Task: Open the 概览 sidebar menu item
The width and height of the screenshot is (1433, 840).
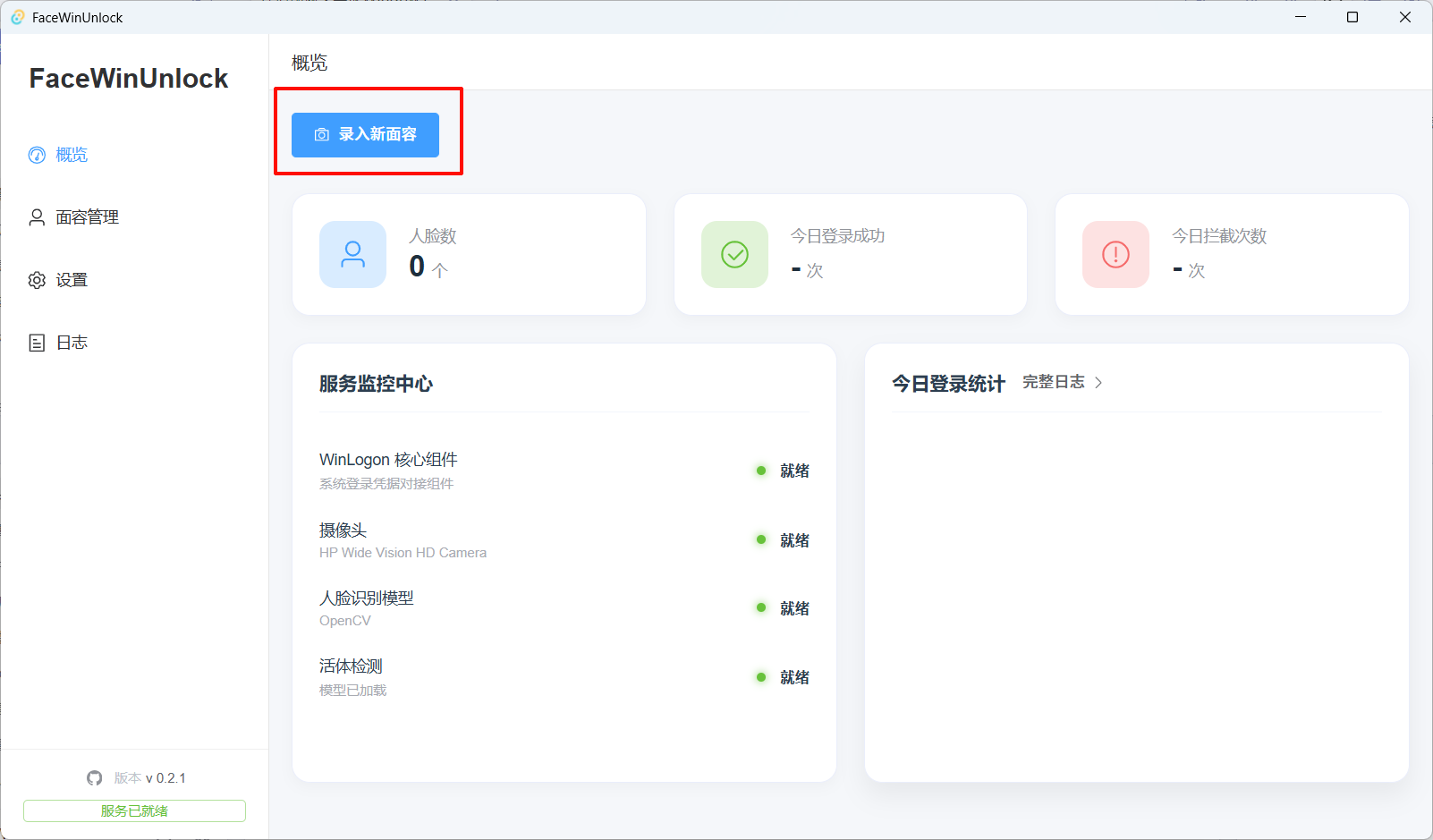Action: coord(134,155)
